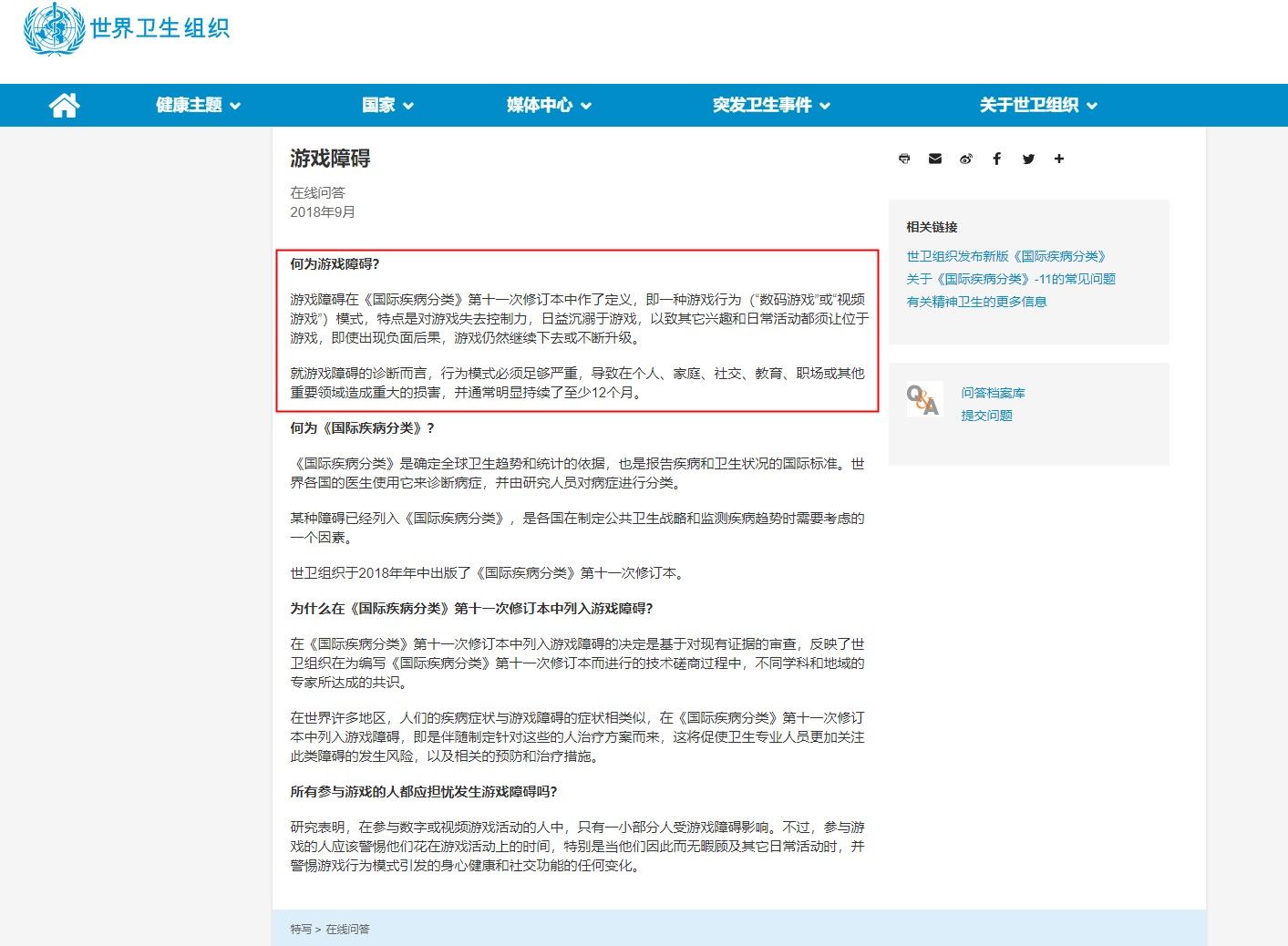Go to the home page icon
The width and height of the screenshot is (1288, 946).
(64, 106)
